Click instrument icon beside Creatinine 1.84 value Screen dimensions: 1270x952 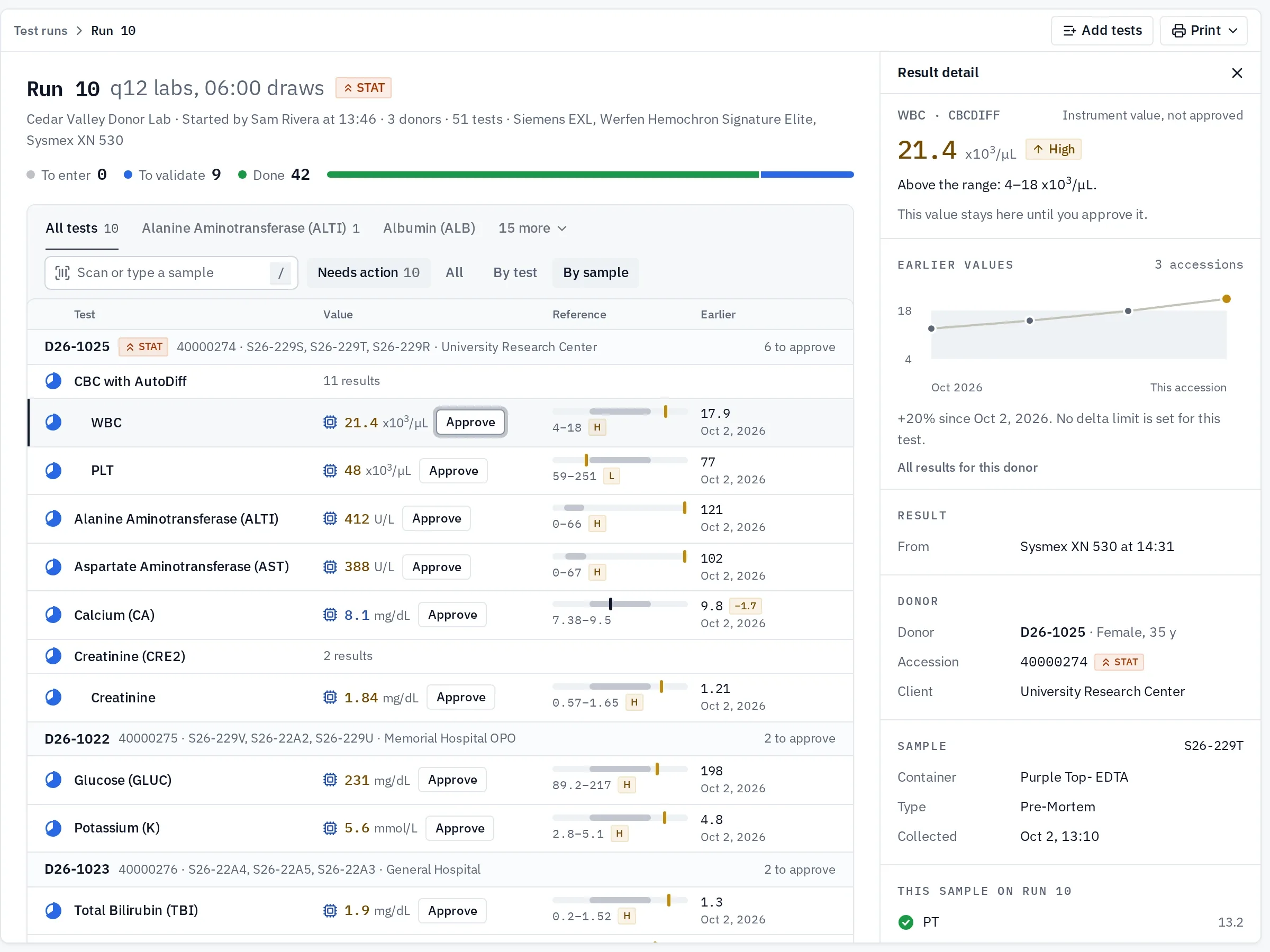click(x=330, y=697)
